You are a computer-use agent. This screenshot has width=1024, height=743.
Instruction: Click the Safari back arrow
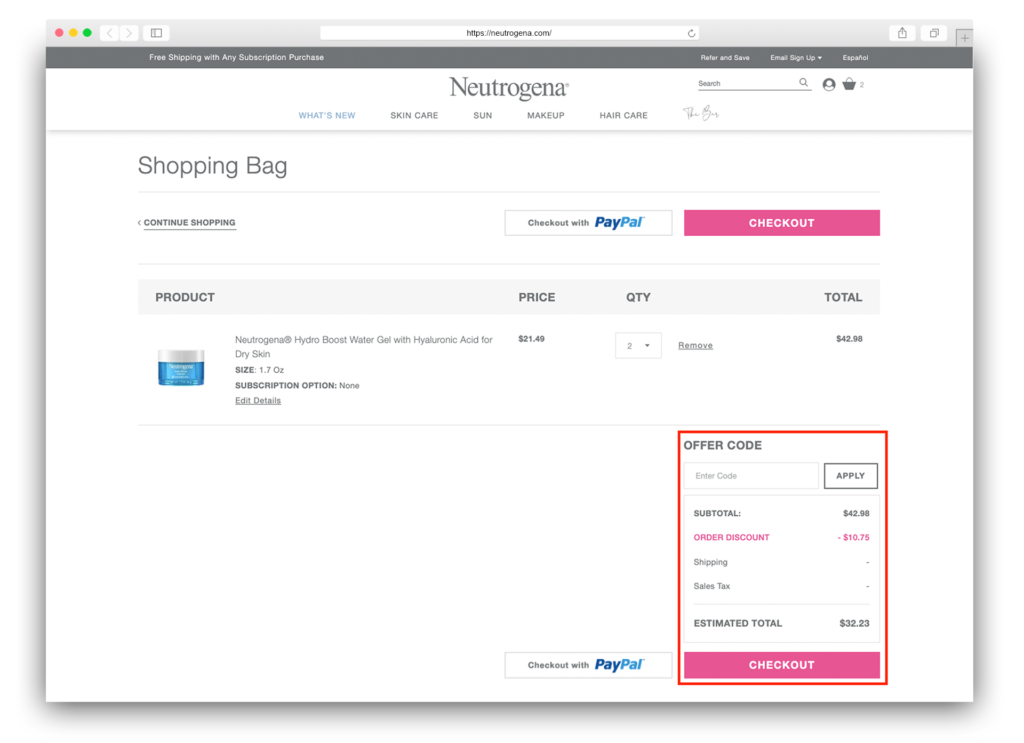coord(110,33)
